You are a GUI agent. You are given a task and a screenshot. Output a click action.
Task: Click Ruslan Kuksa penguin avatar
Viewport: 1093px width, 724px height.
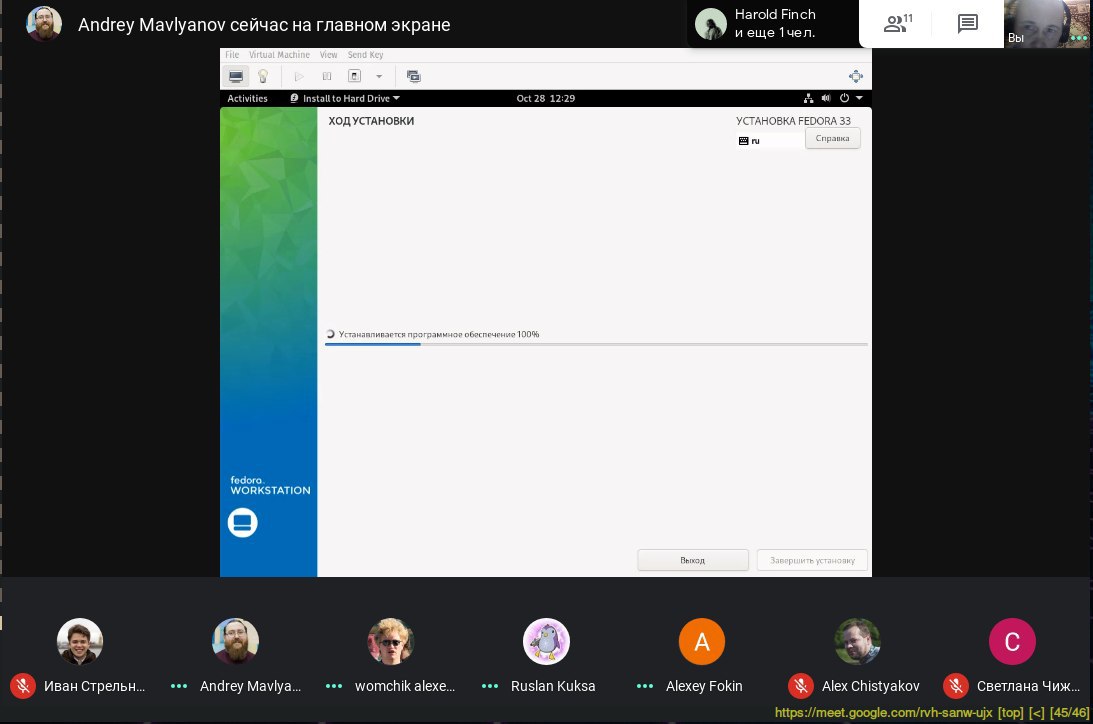click(546, 641)
